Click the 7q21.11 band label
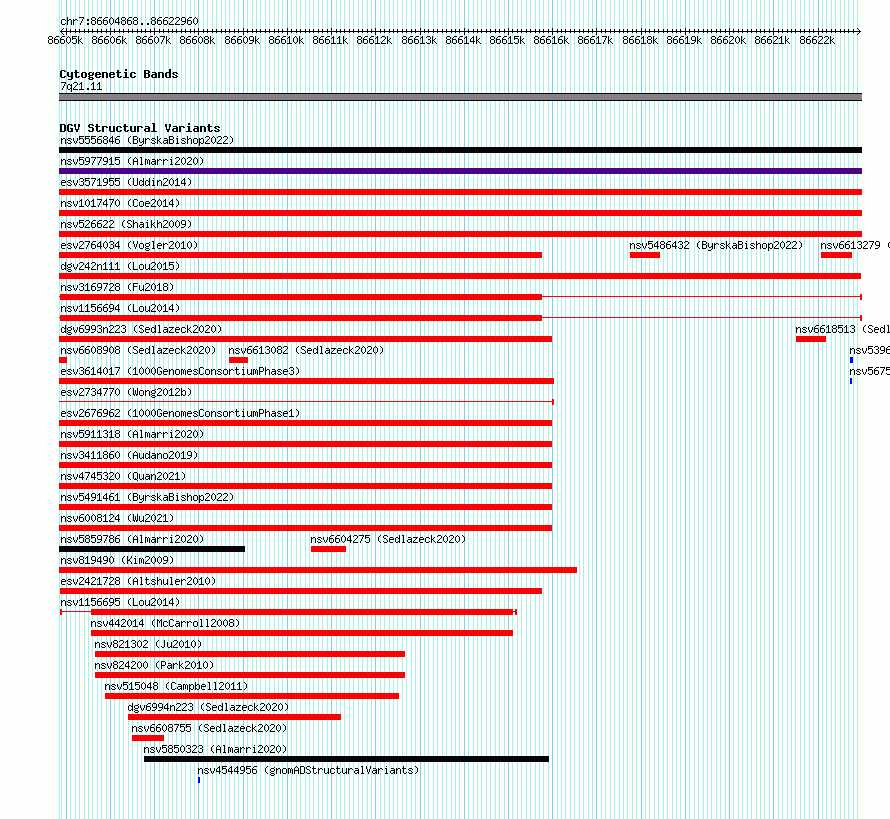The height and width of the screenshot is (819, 890). point(81,86)
